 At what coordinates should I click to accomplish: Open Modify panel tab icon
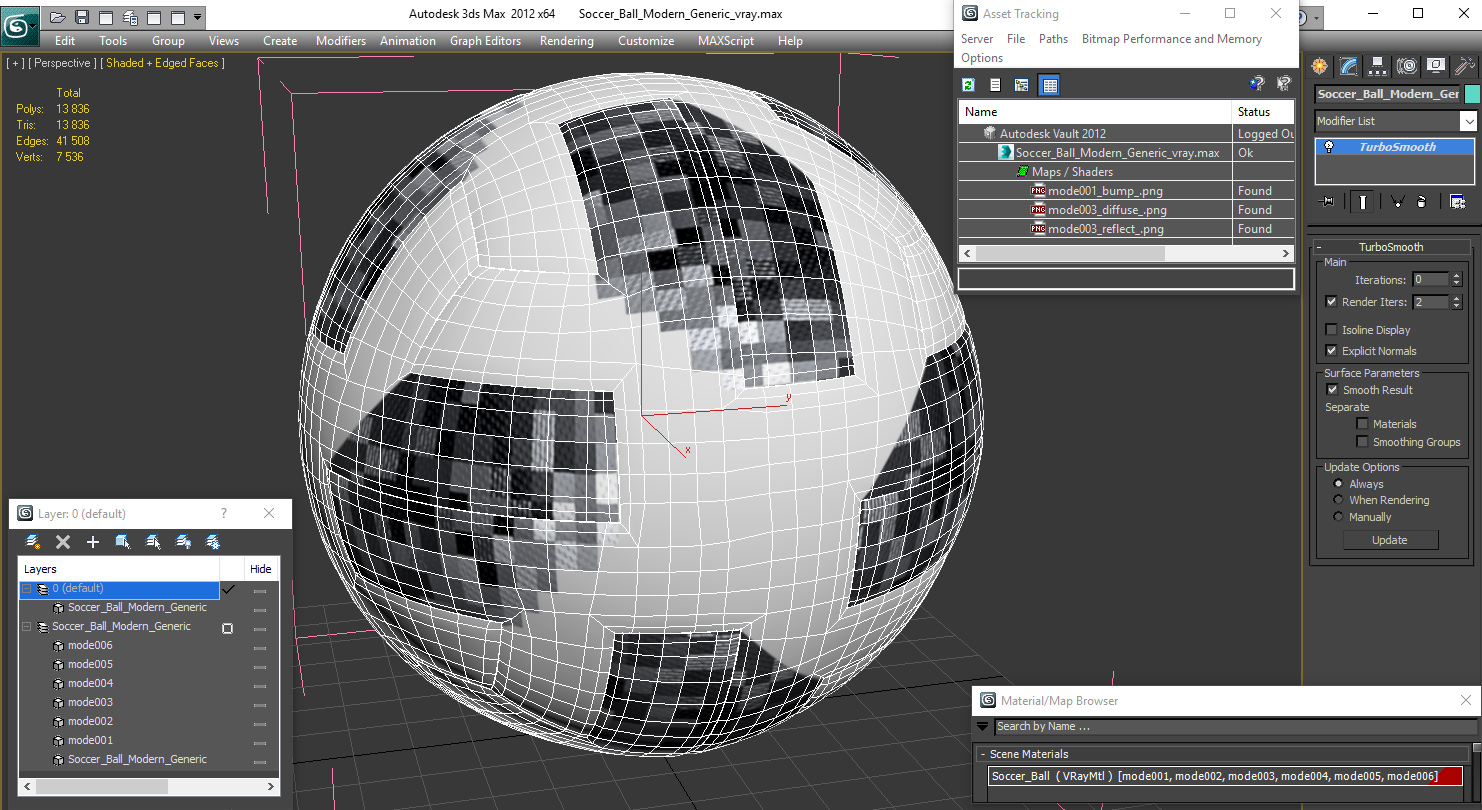(x=1349, y=66)
